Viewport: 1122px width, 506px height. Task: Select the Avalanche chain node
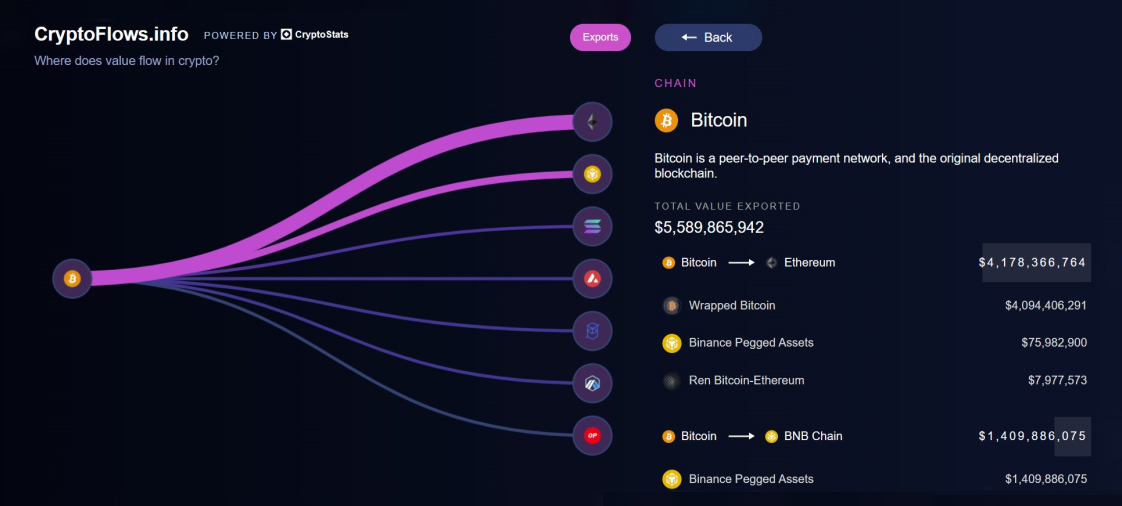(x=592, y=278)
